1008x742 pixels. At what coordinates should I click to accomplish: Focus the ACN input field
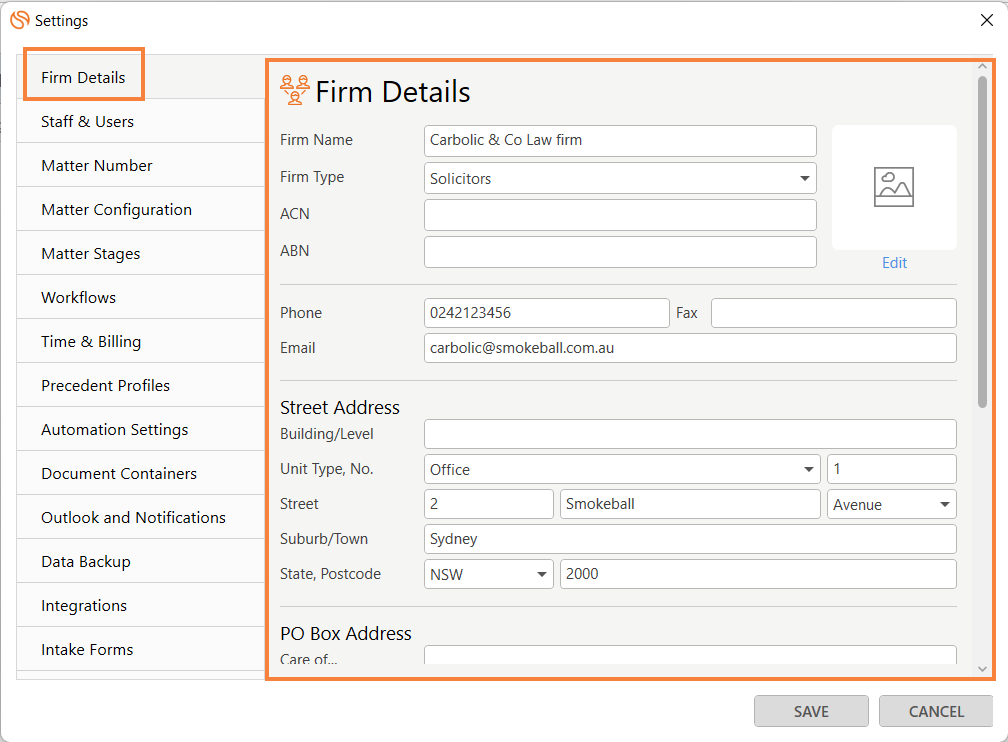point(620,215)
